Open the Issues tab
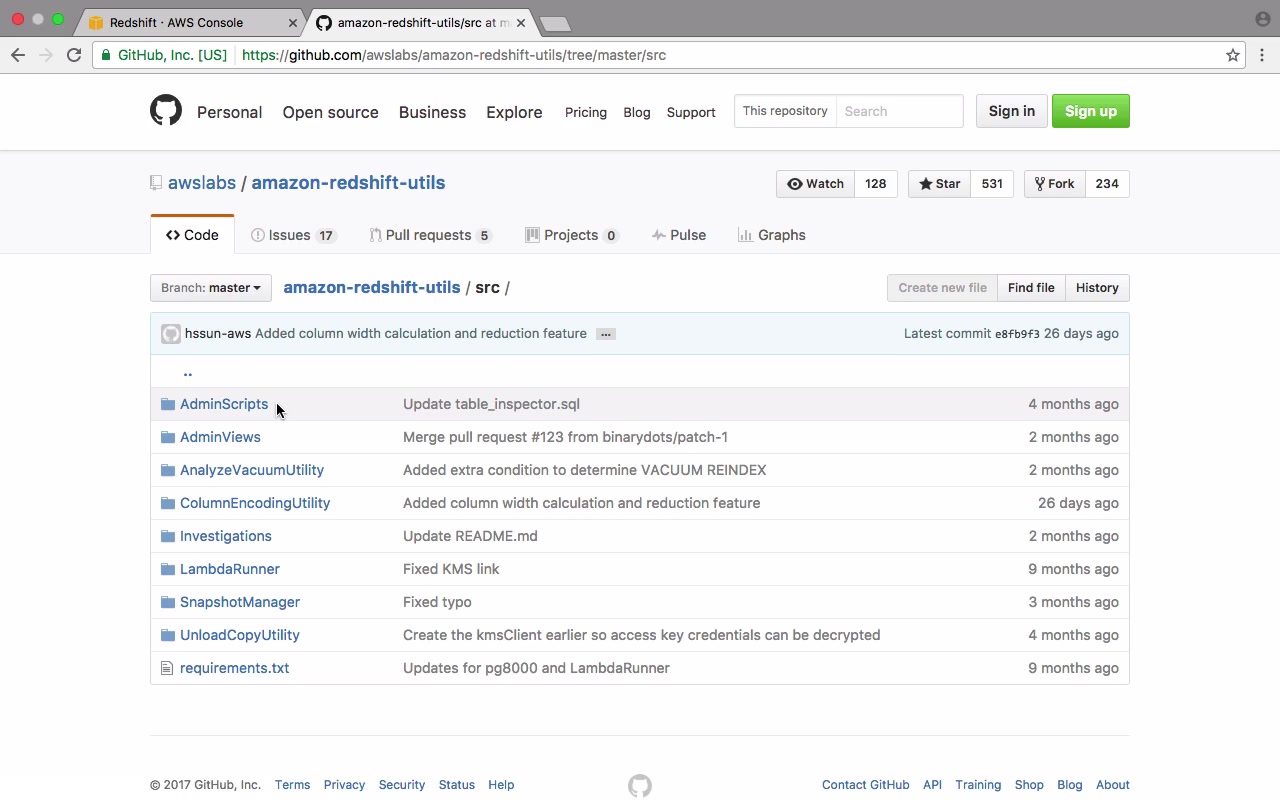 [x=293, y=235]
